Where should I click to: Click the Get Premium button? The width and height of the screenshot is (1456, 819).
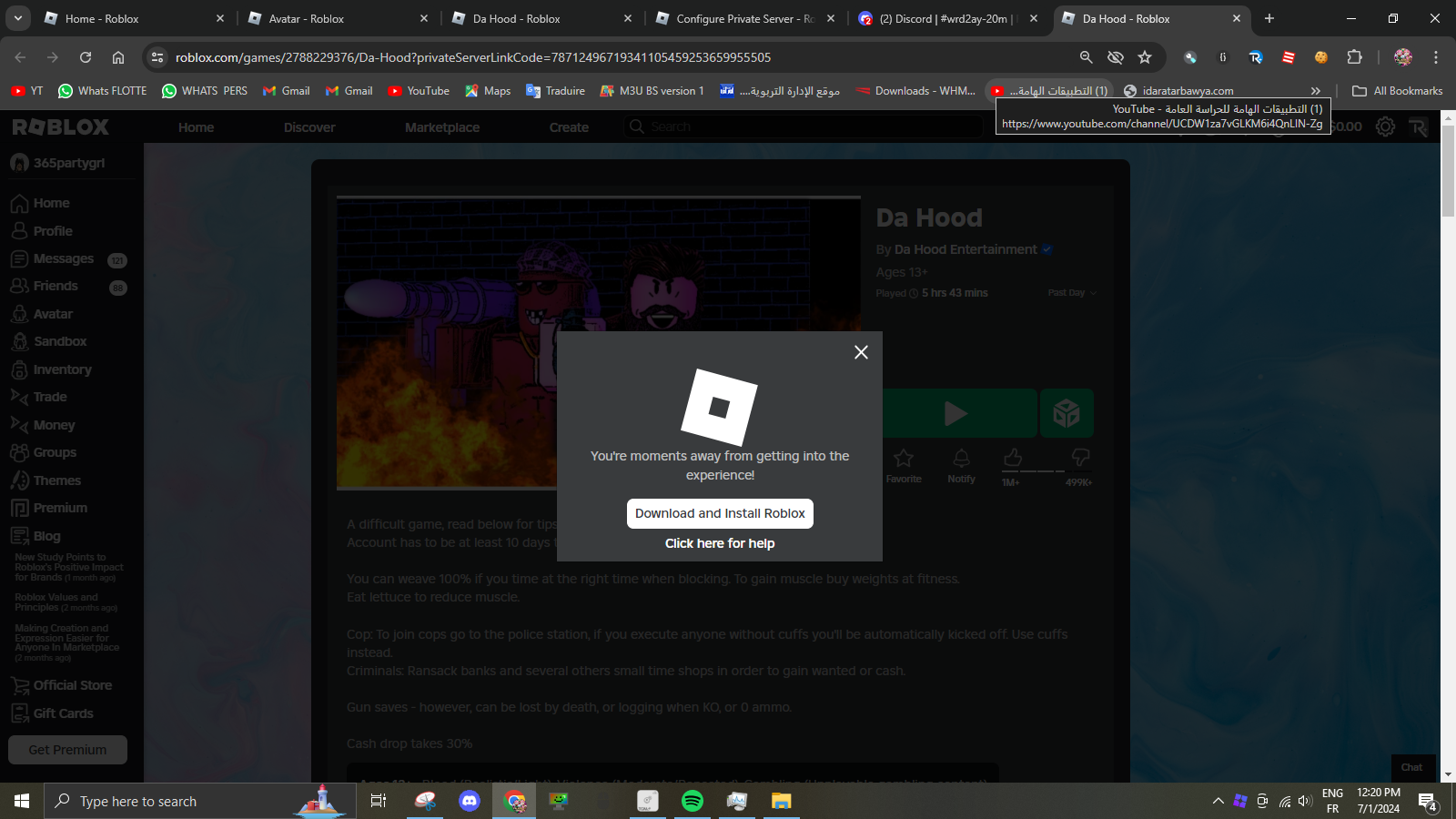(67, 750)
